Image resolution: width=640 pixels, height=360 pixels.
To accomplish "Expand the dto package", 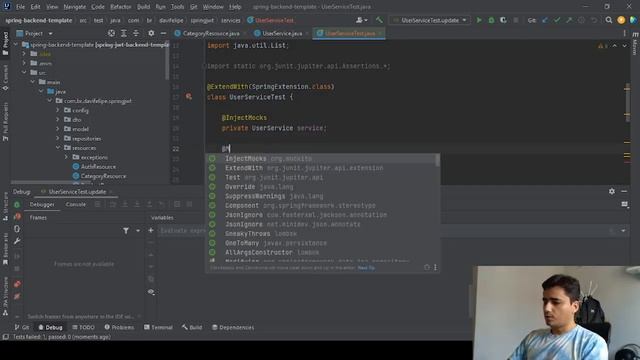I will (x=58, y=120).
